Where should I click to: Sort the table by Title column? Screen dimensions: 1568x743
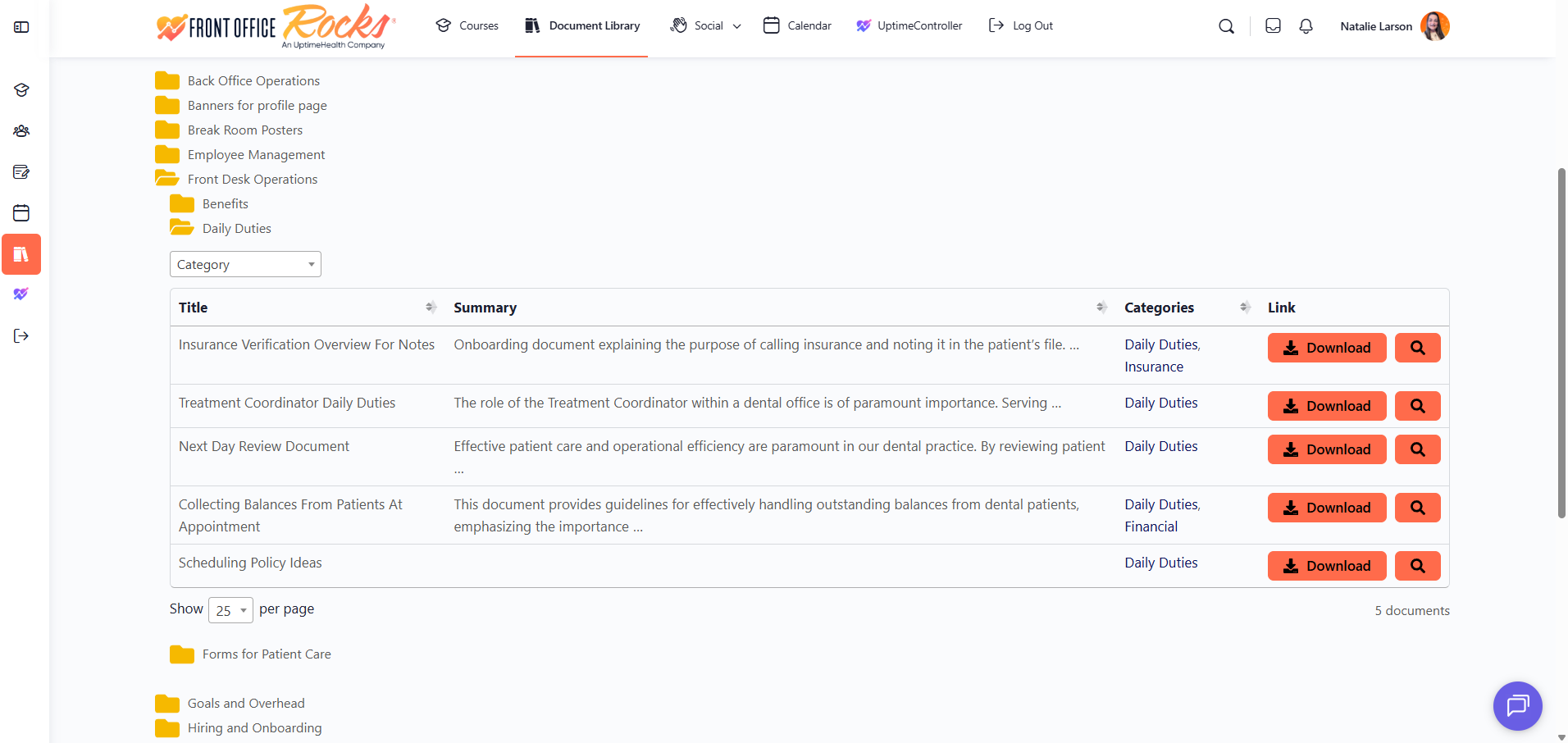[x=431, y=308]
